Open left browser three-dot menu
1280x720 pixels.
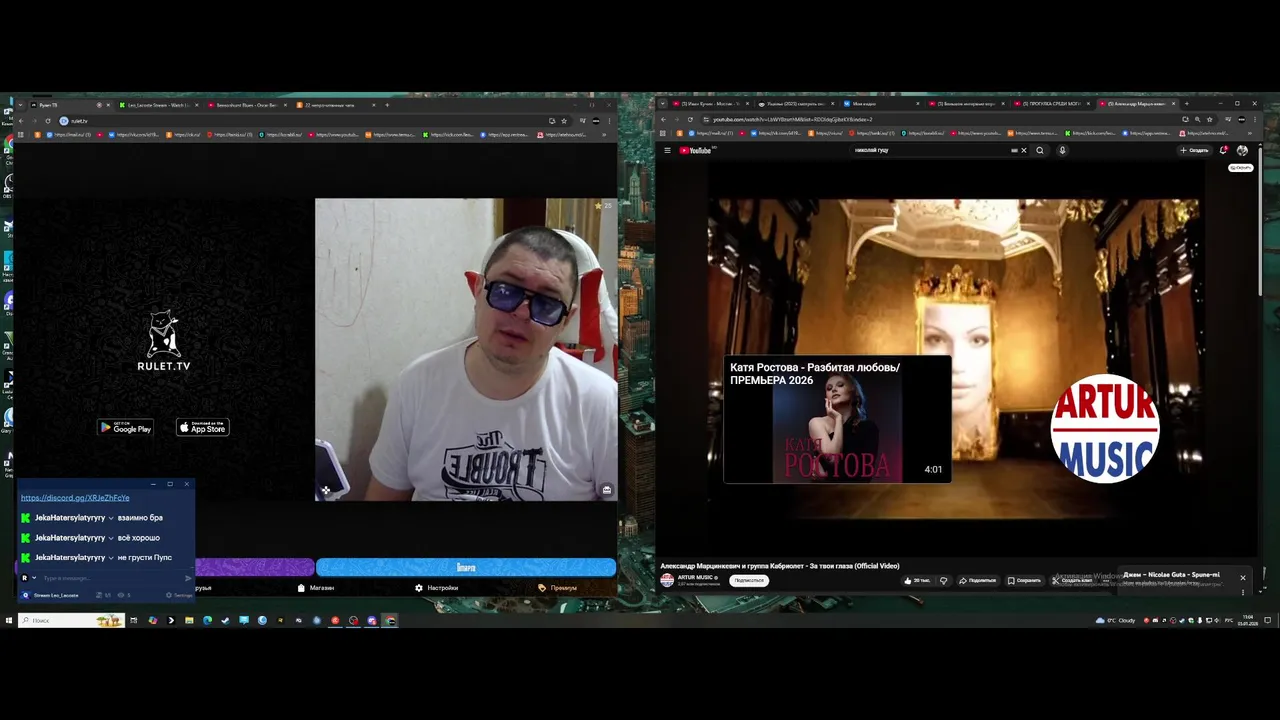point(609,121)
